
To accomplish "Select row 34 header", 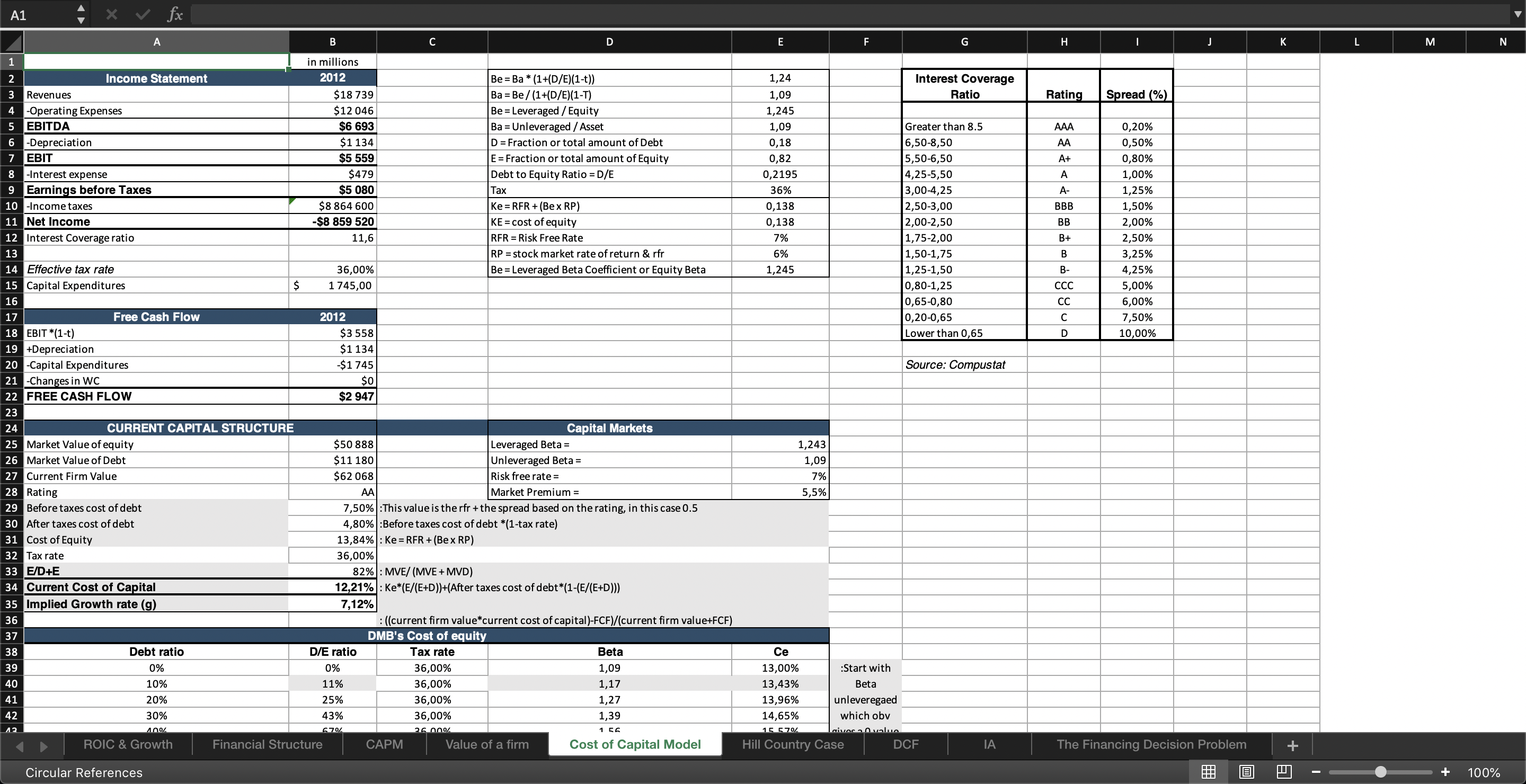I will coord(12,587).
